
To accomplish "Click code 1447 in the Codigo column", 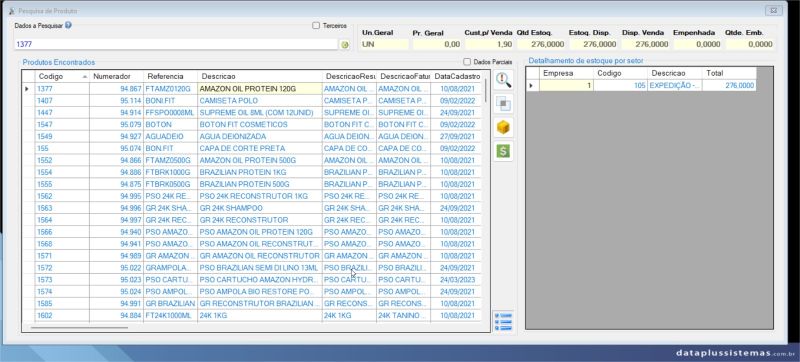I will pos(62,113).
